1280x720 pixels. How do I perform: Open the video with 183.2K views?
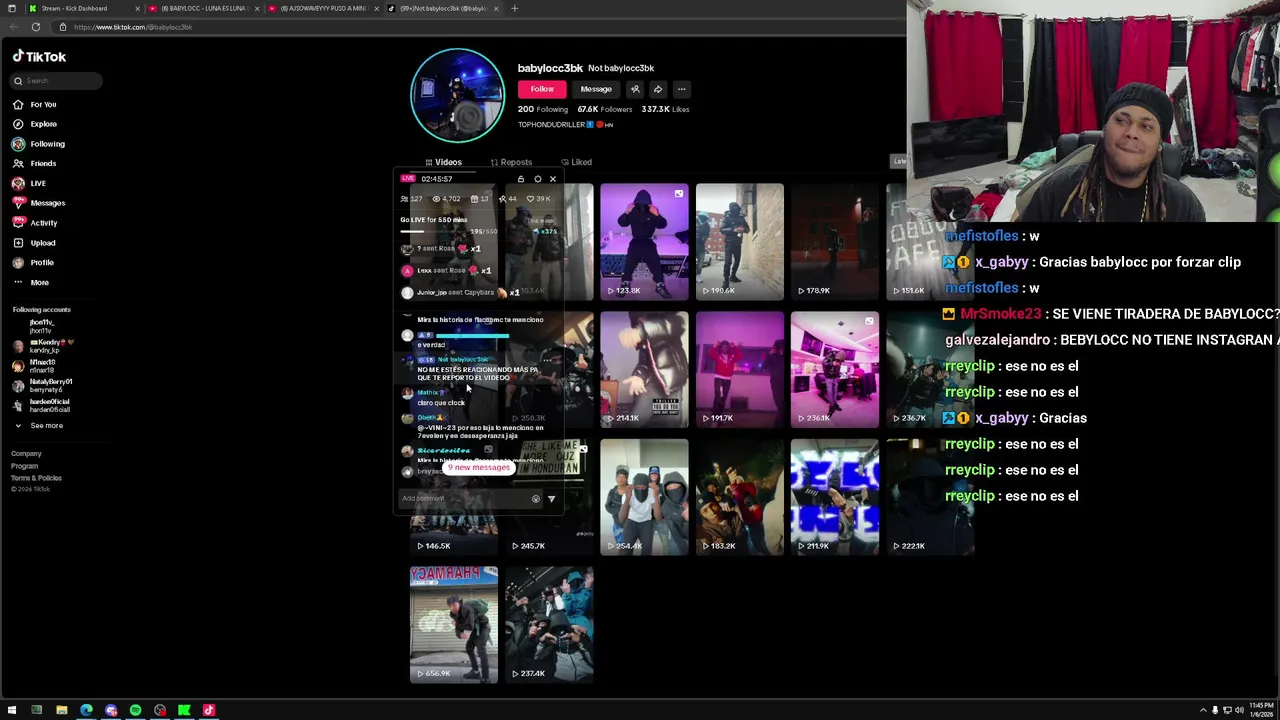740,497
